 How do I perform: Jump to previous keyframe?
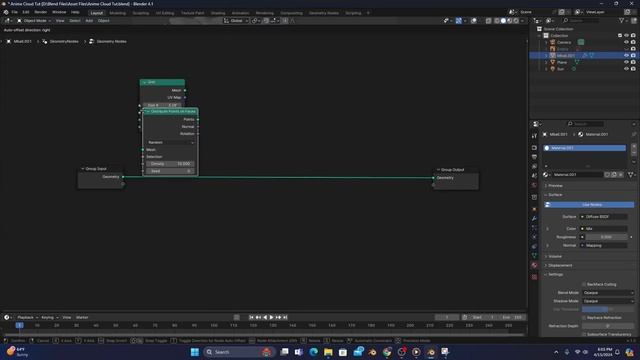pos(258,317)
